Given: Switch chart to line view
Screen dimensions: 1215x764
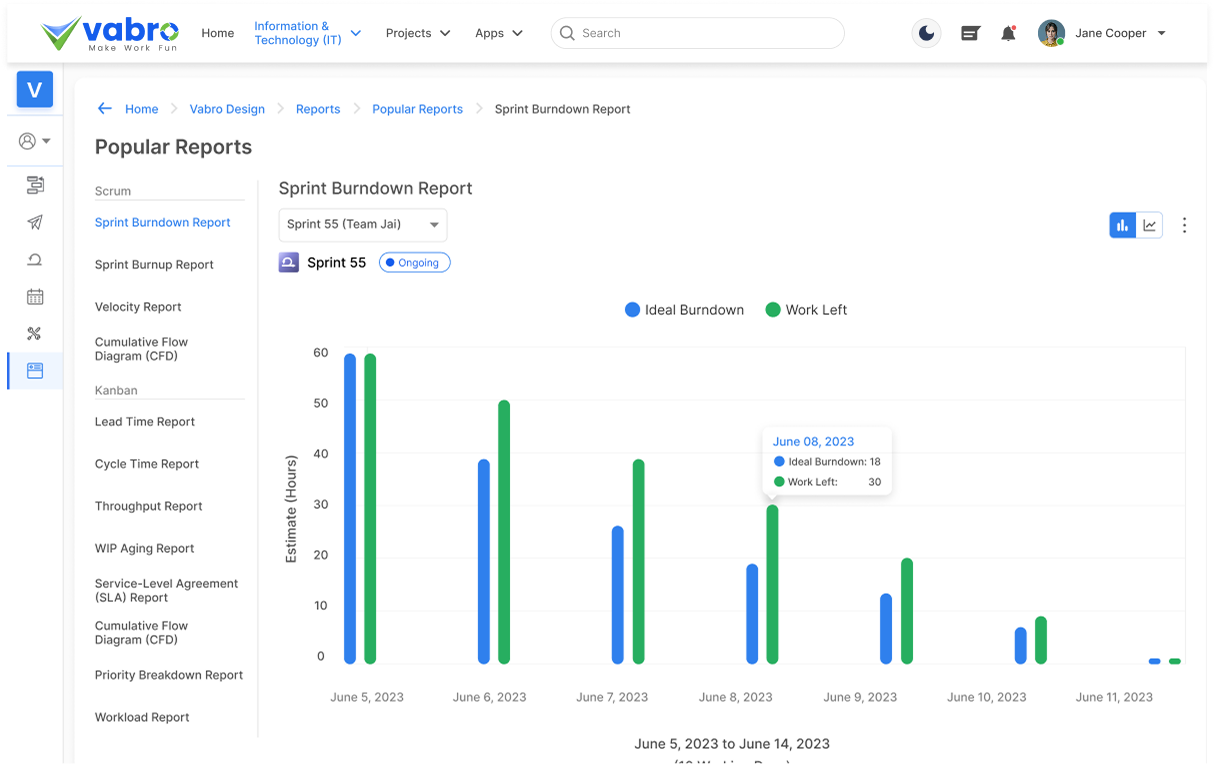Looking at the screenshot, I should pos(1148,225).
